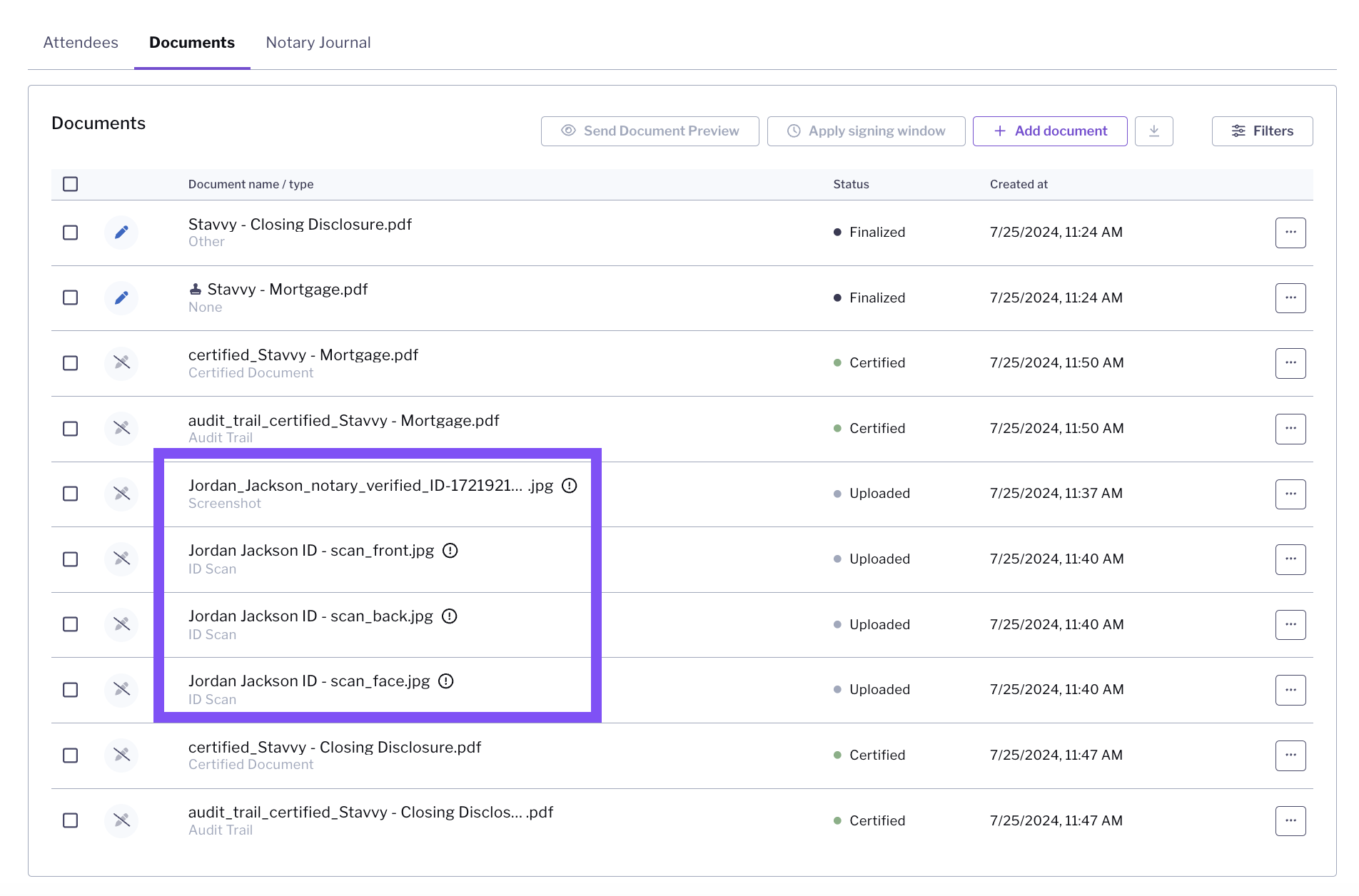This screenshot has width=1359, height=896.
Task: Click the 7/25/2024, 11:37 AM timestamp
Action: [x=1056, y=494]
